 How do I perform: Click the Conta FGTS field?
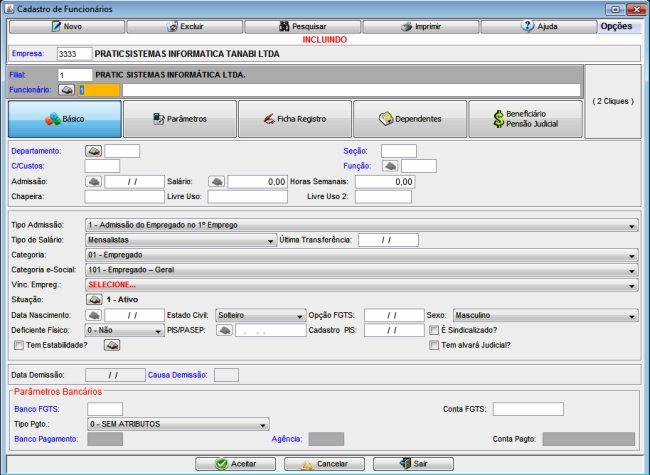coord(528,409)
